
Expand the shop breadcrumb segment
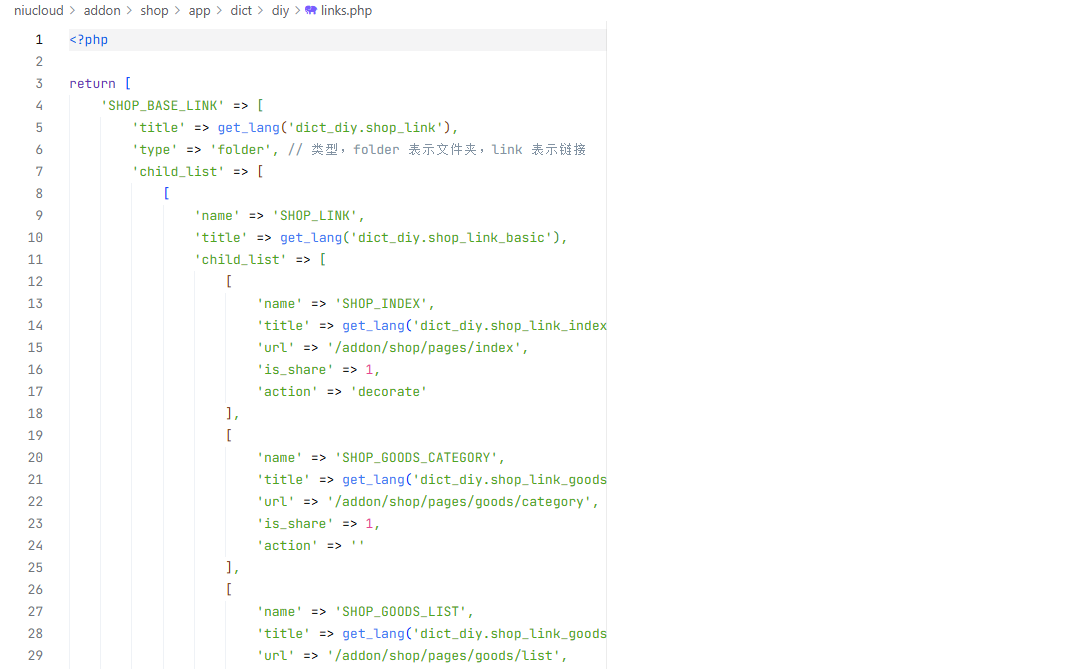pos(154,11)
